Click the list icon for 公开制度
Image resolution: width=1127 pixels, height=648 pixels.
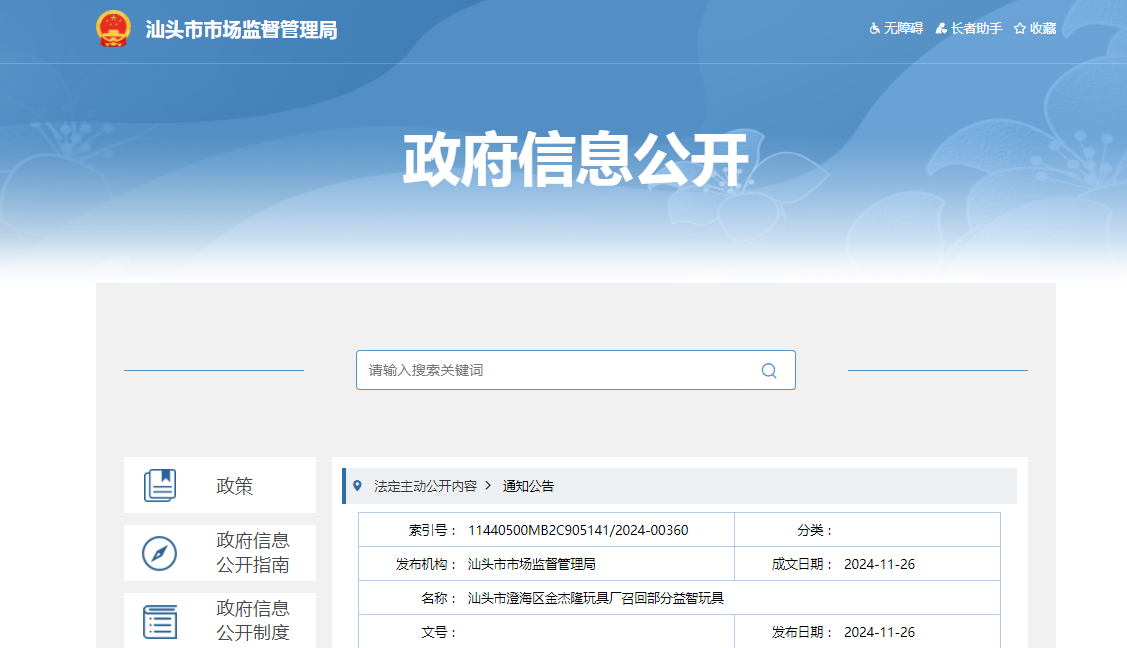pyautogui.click(x=160, y=621)
